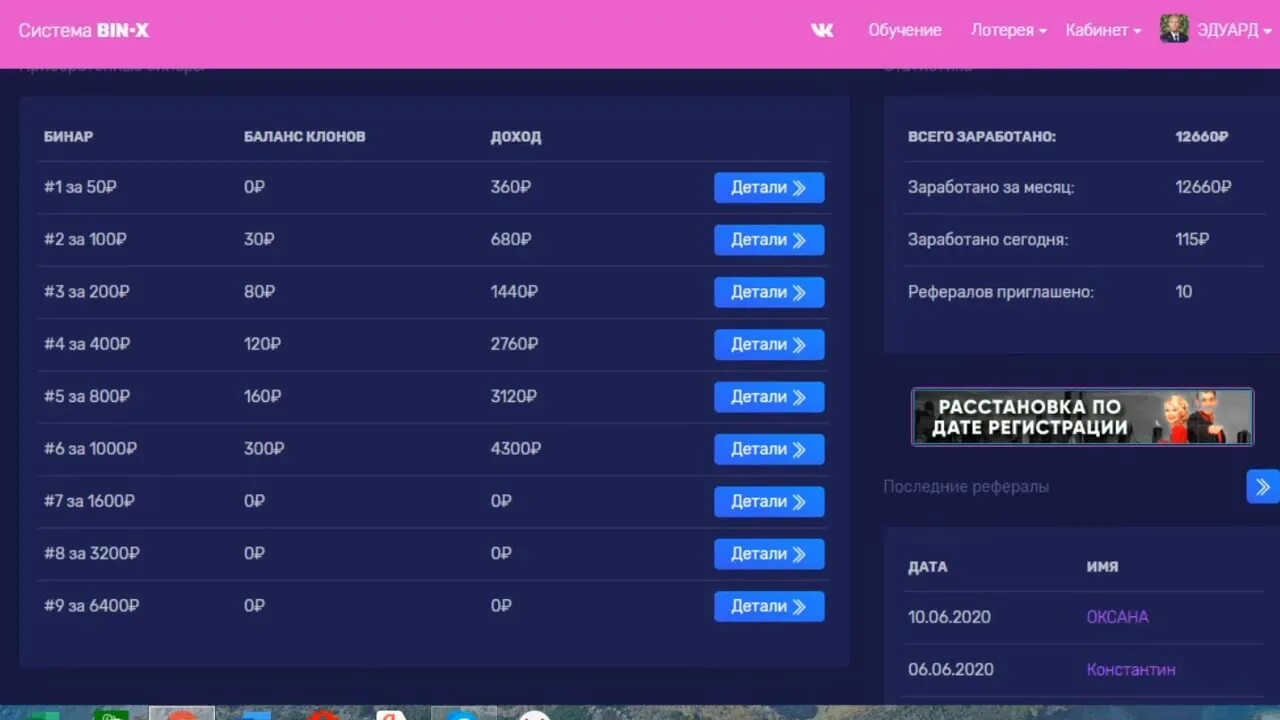Click the #6 за 1000₽ binar name
Screen dimensions: 1280x720
(x=90, y=449)
